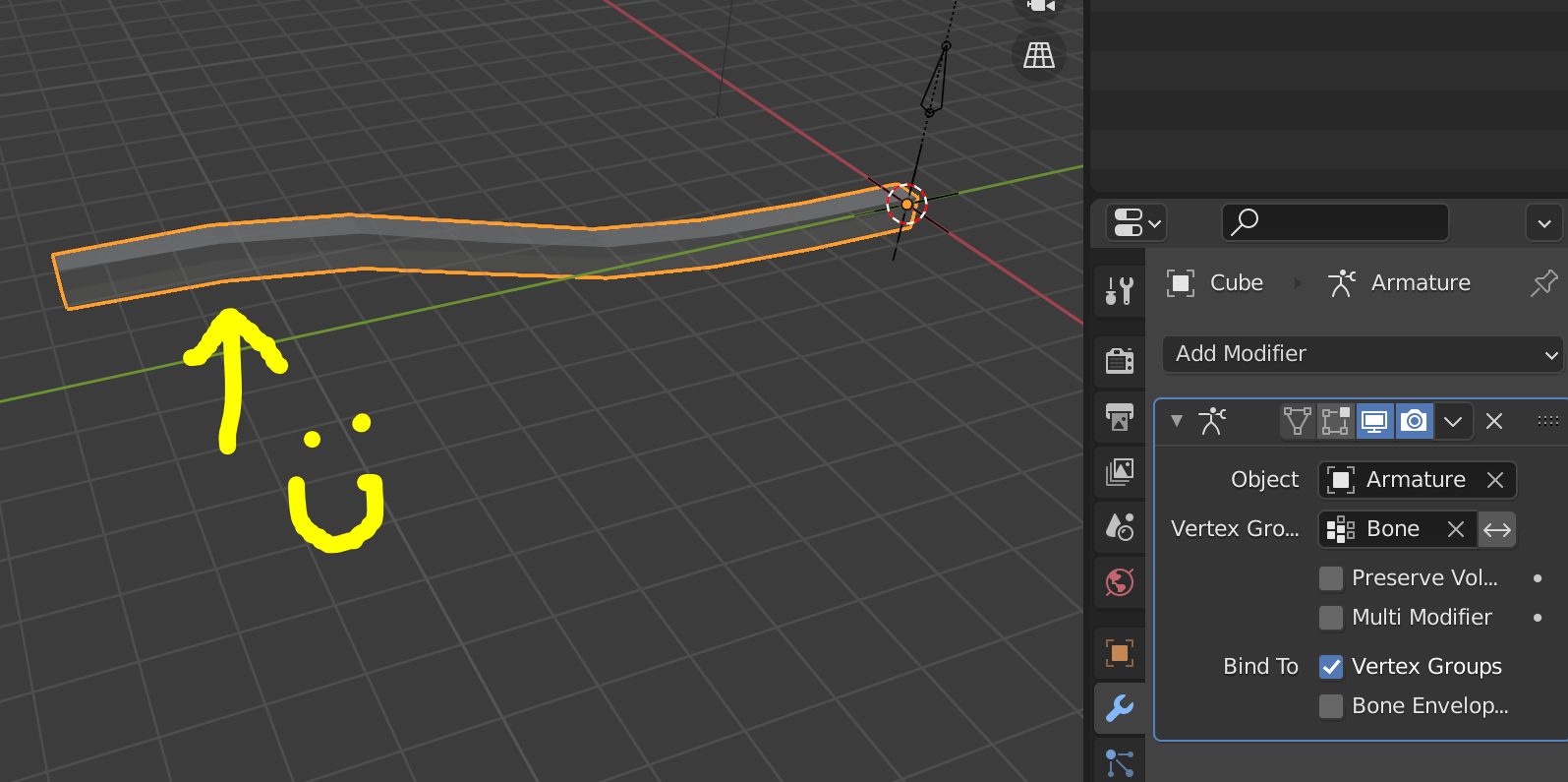The image size is (1568, 782).
Task: Enable Bone Envelopes checkbox
Action: tap(1331, 706)
